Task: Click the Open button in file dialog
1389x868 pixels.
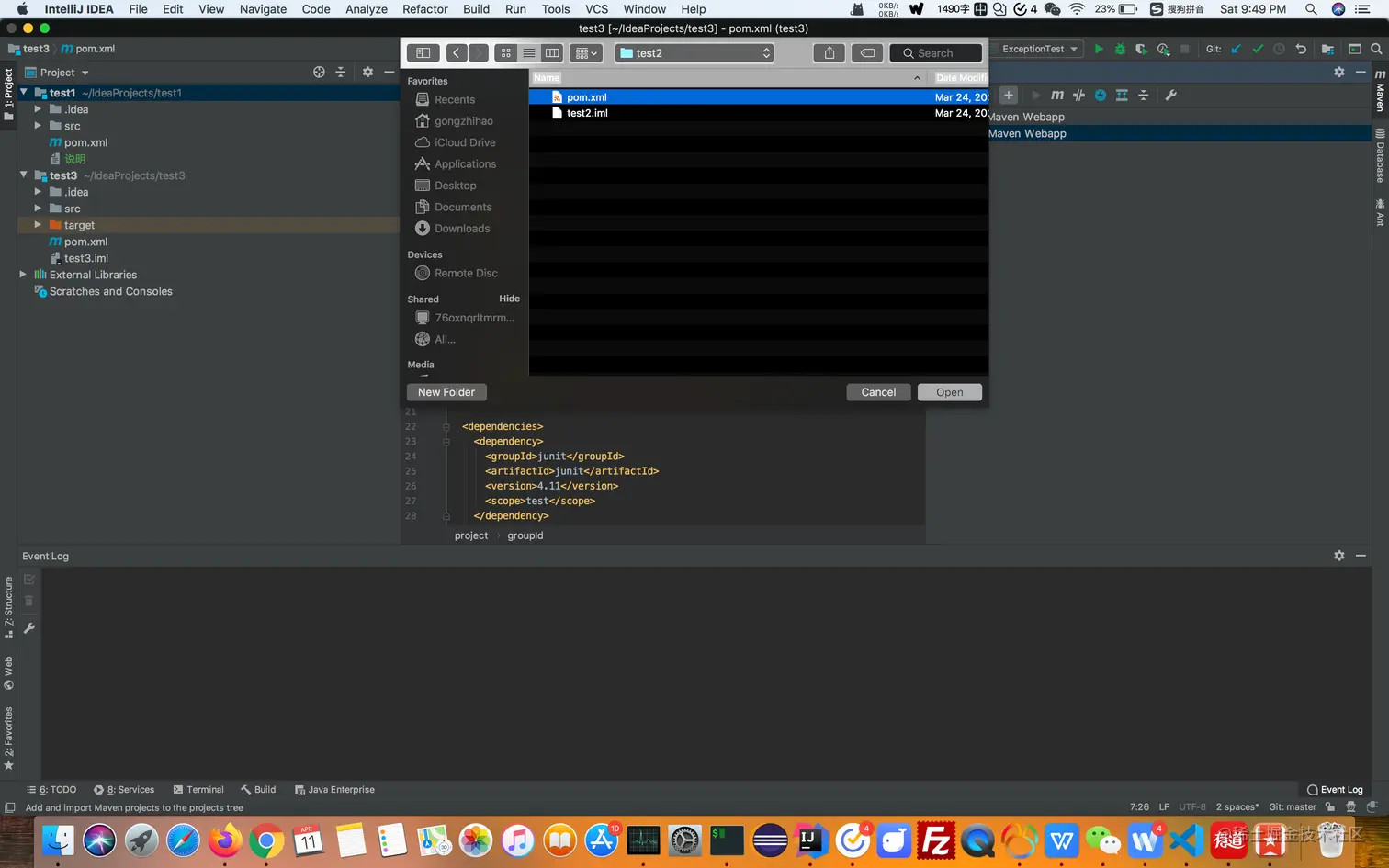Action: [x=950, y=392]
